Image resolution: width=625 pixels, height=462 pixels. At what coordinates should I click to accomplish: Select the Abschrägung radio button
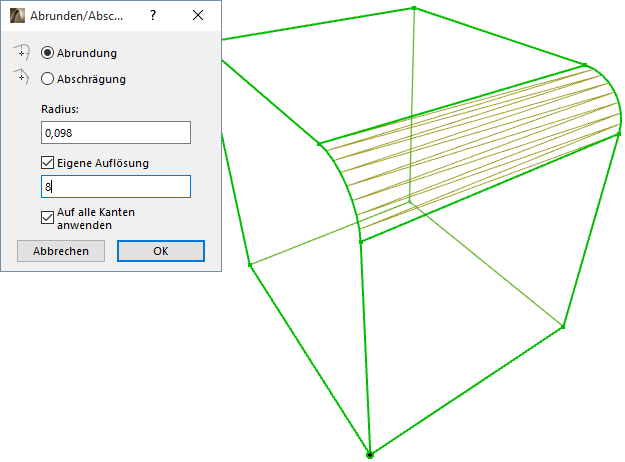[x=47, y=79]
